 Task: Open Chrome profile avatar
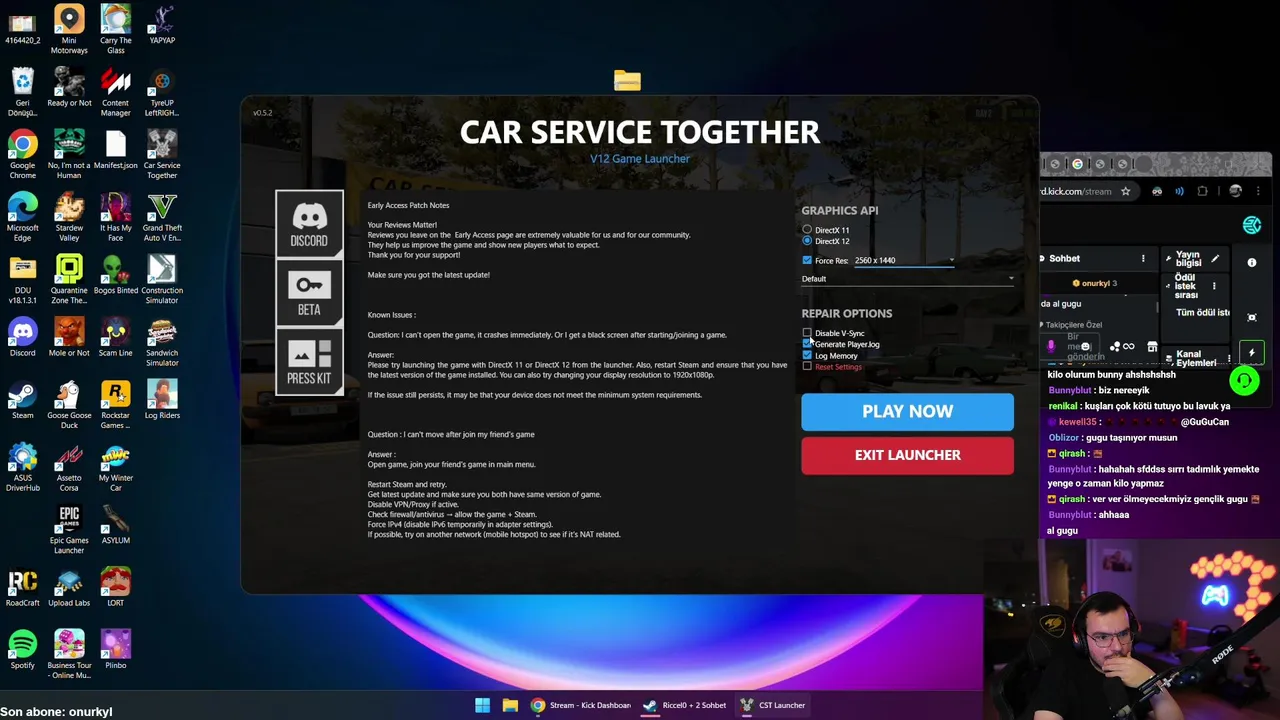tap(1235, 191)
